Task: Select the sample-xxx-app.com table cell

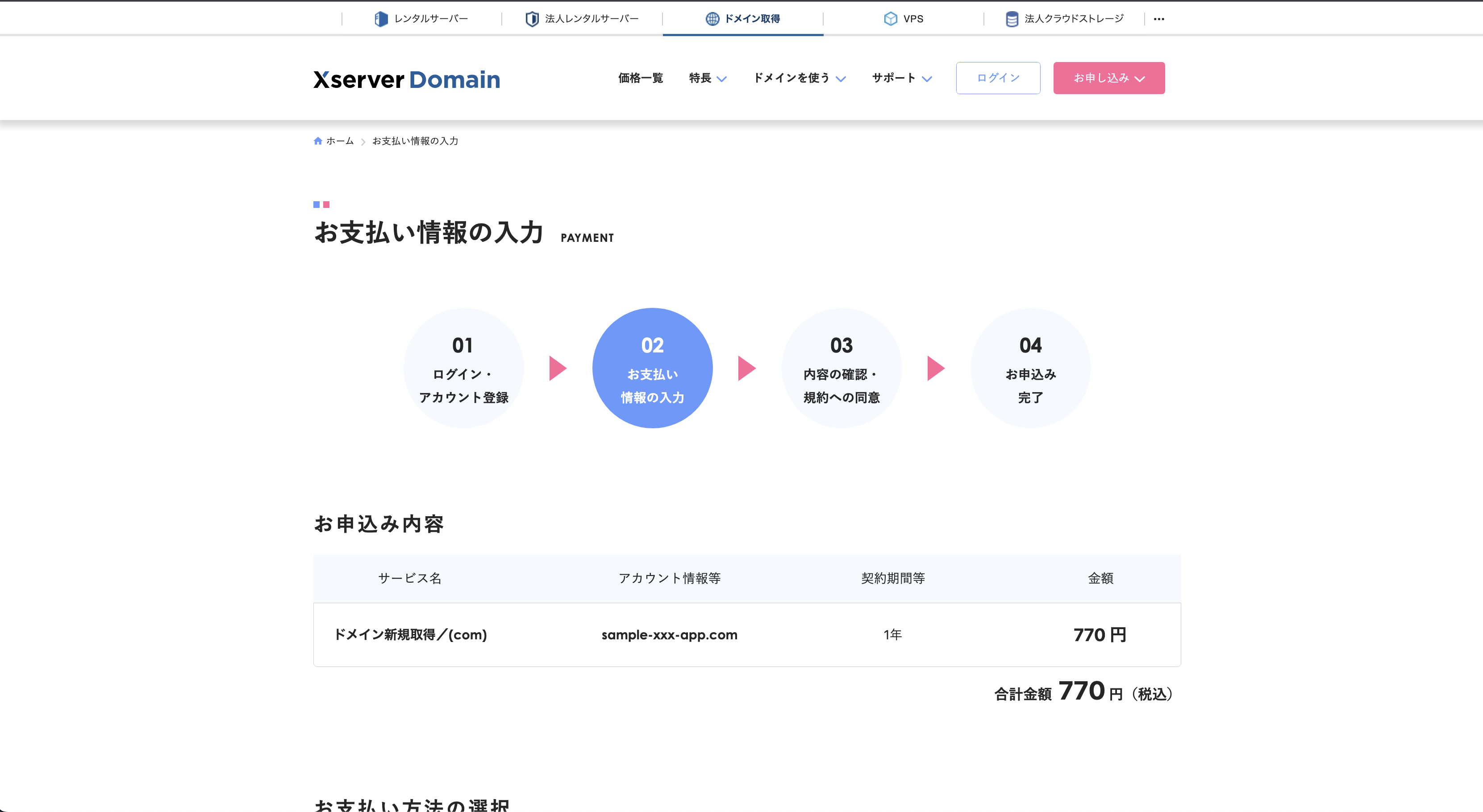Action: click(x=669, y=635)
